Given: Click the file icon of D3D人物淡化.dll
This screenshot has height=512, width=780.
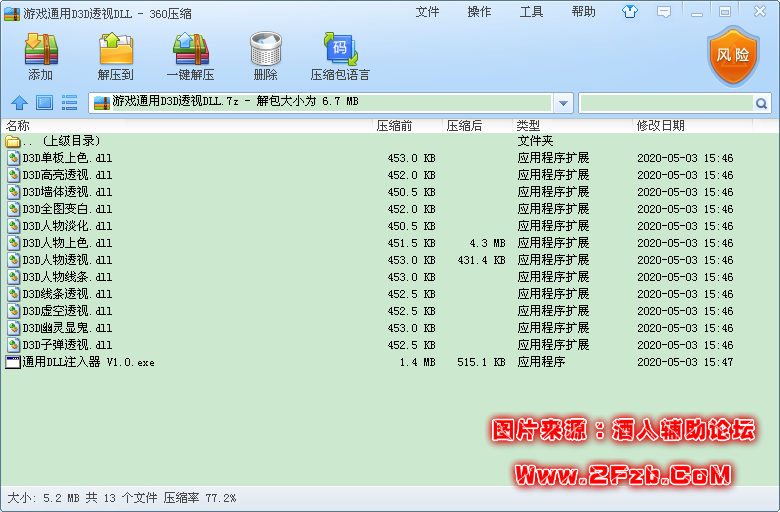Looking at the screenshot, I should [x=13, y=226].
